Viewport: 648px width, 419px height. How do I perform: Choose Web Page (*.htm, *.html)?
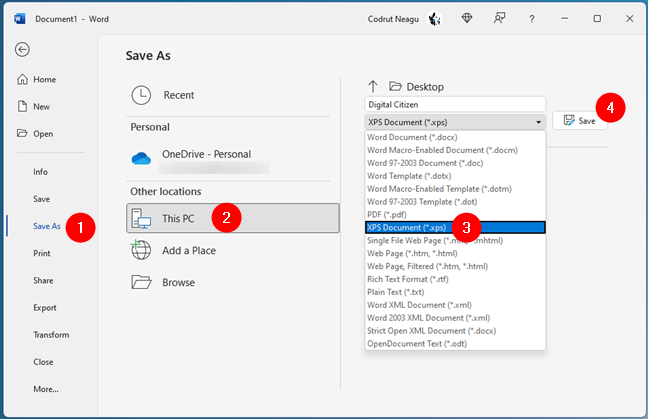(x=455, y=253)
